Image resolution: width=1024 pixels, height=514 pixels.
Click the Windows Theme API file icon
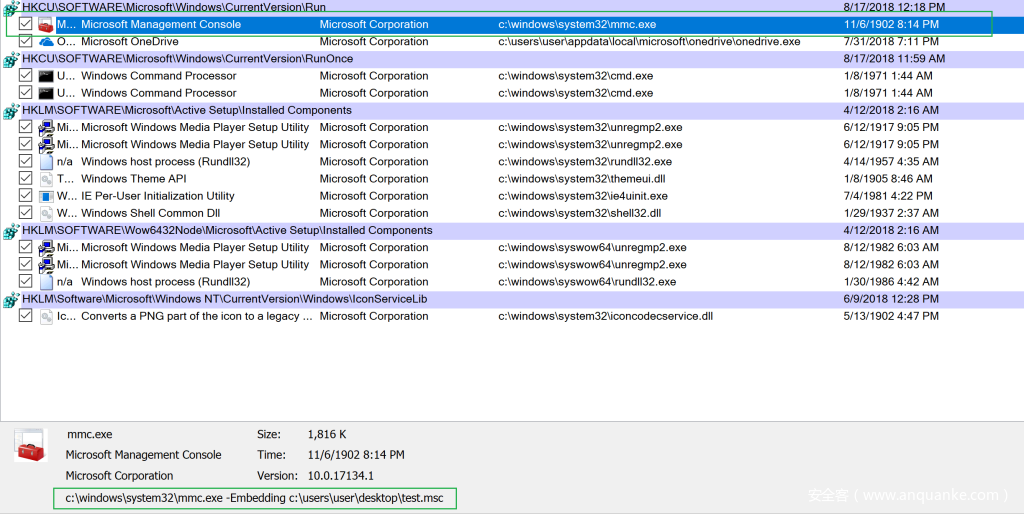[46, 179]
